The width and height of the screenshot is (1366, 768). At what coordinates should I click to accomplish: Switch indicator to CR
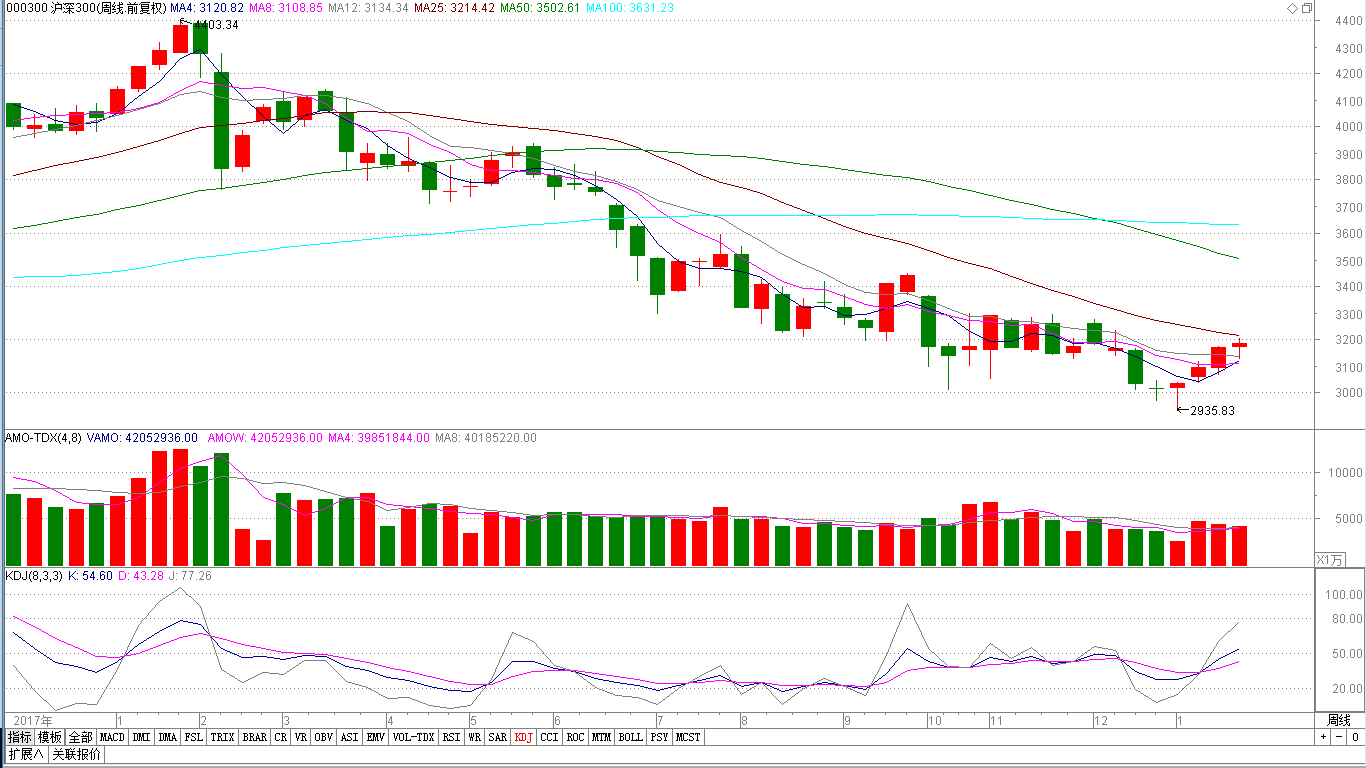coord(281,737)
